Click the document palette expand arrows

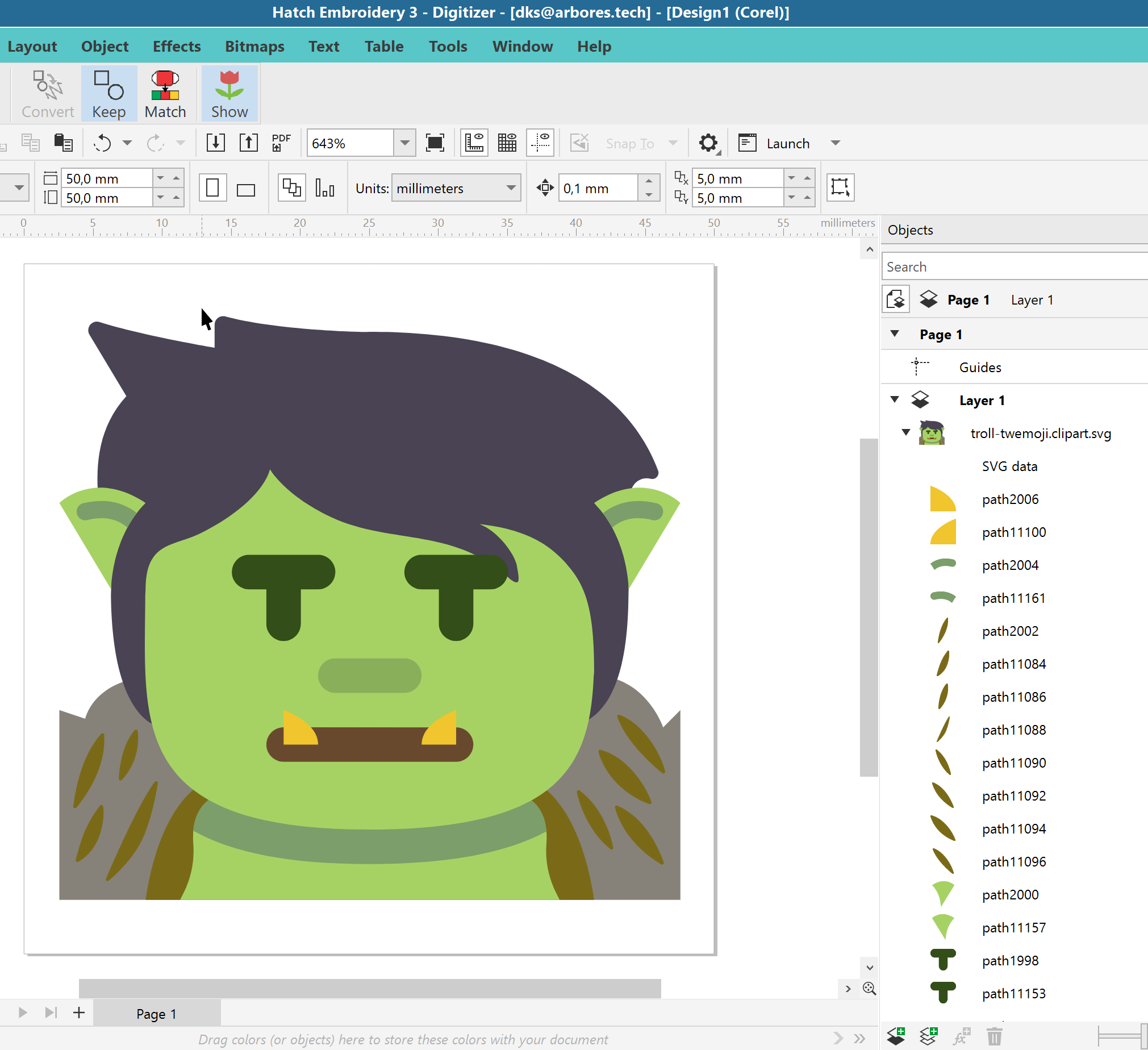(860, 1039)
